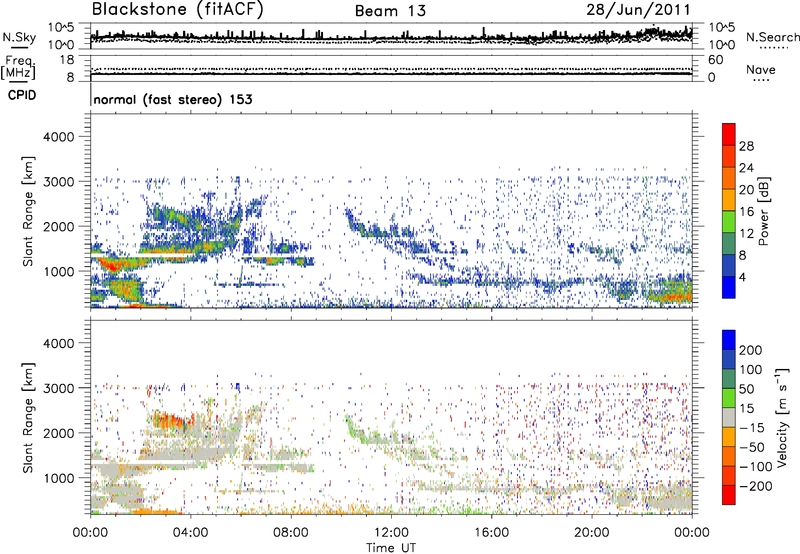The width and height of the screenshot is (800, 554).
Task: Click the 18 tick on the frequency axis
Action: (67, 60)
